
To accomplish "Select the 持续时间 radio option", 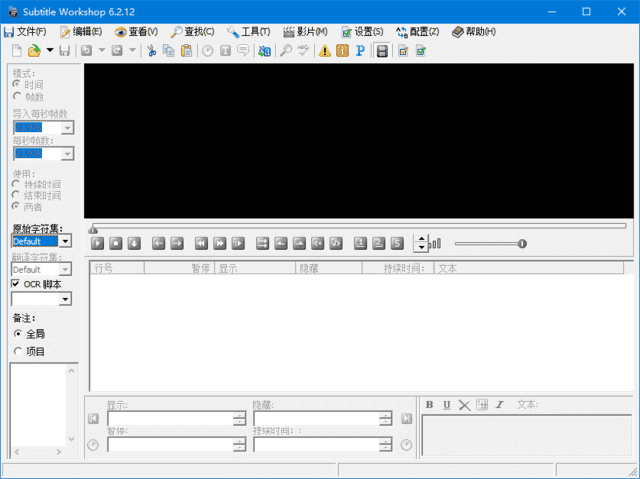I will click(16, 184).
